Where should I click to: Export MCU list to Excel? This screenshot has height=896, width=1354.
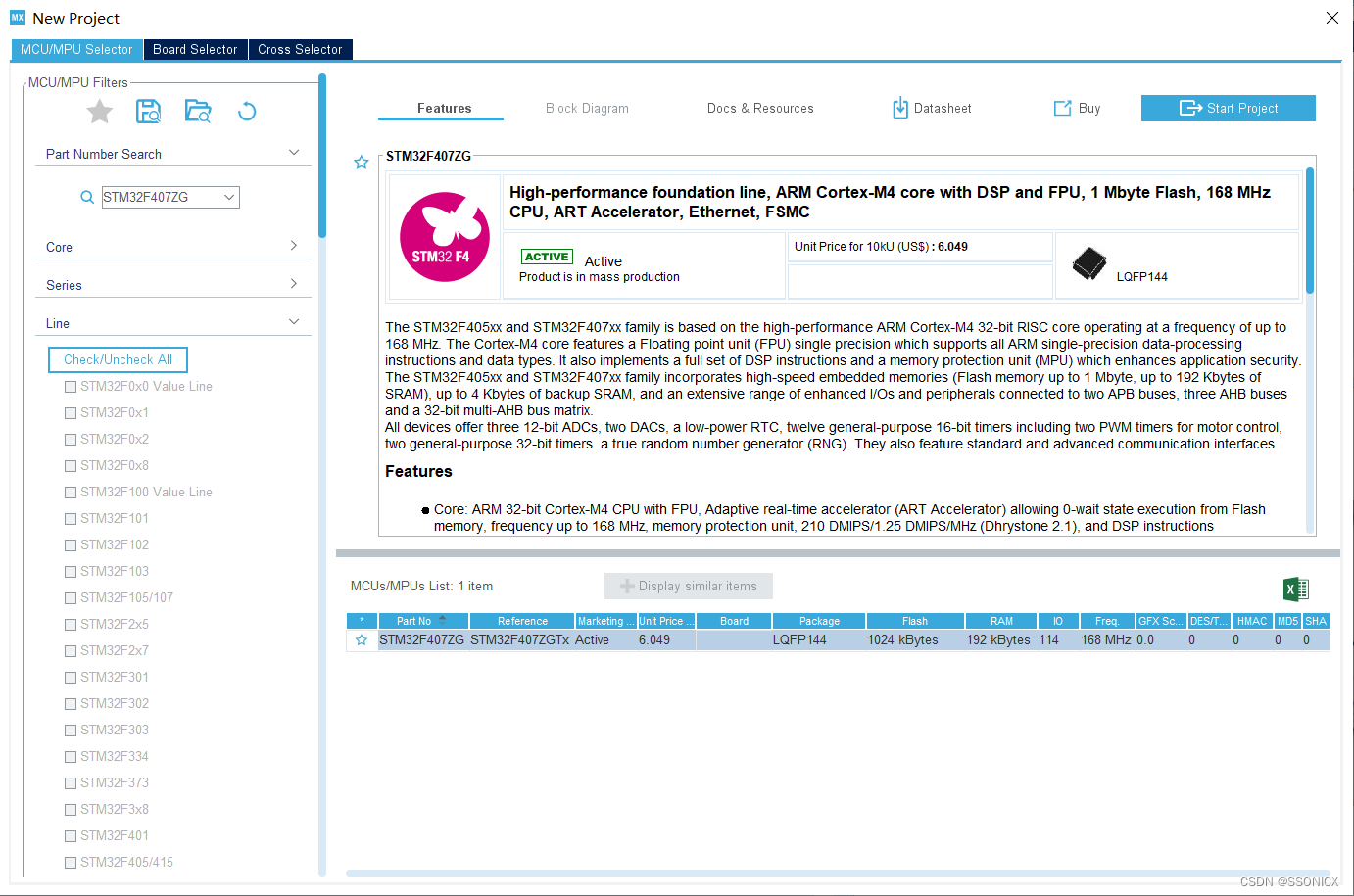click(x=1296, y=589)
